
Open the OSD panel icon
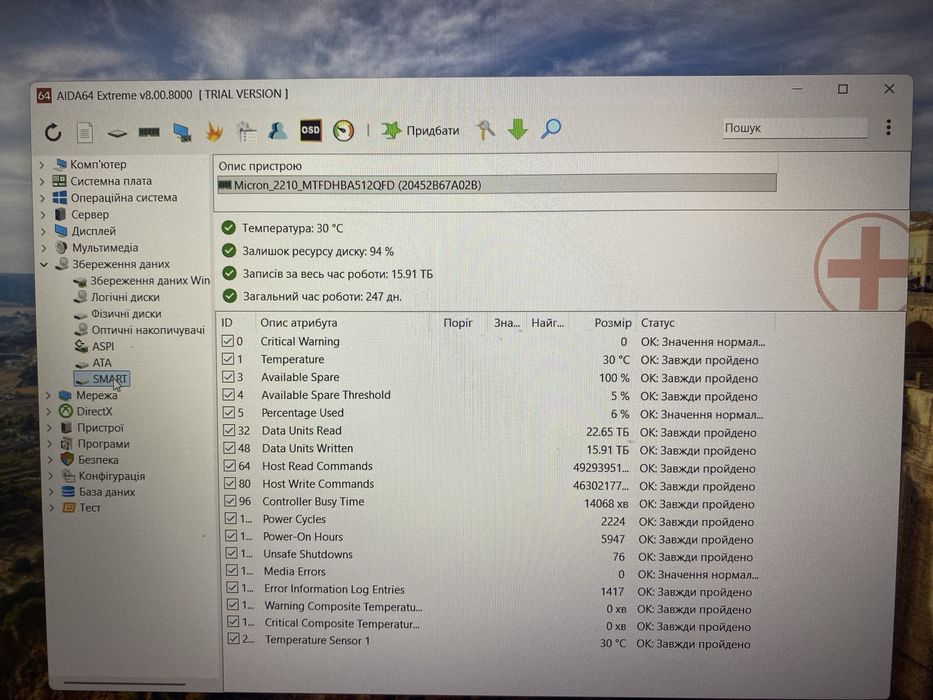click(310, 130)
